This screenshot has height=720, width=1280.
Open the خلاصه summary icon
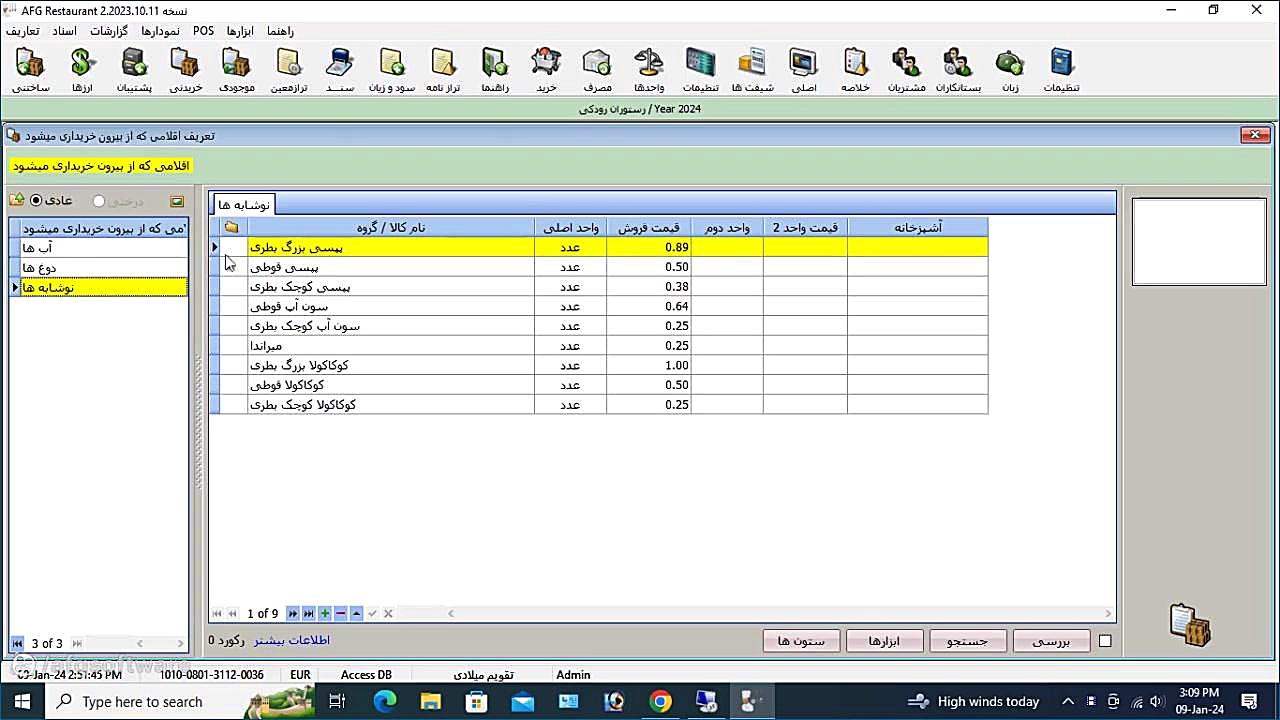tap(855, 70)
